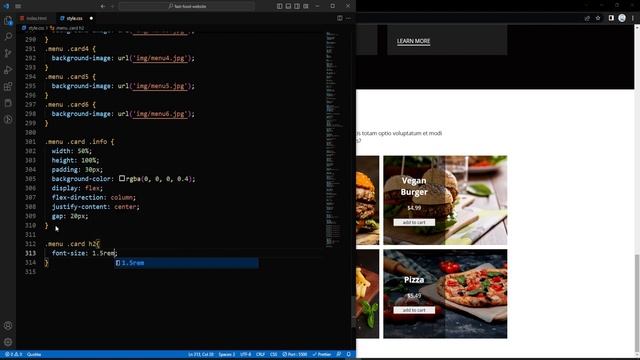Accept the 1.5rem autocomplete suggestion
The height and width of the screenshot is (360, 640).
click(186, 263)
